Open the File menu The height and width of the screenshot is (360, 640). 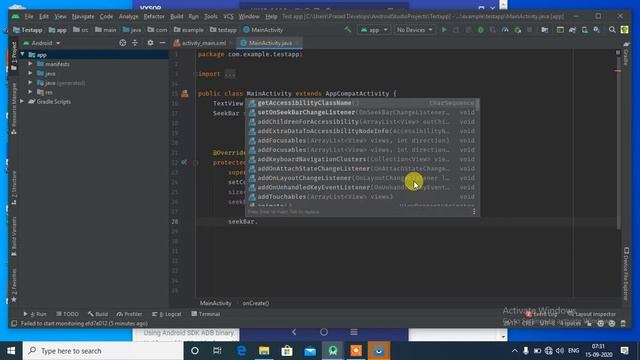click(29, 16)
